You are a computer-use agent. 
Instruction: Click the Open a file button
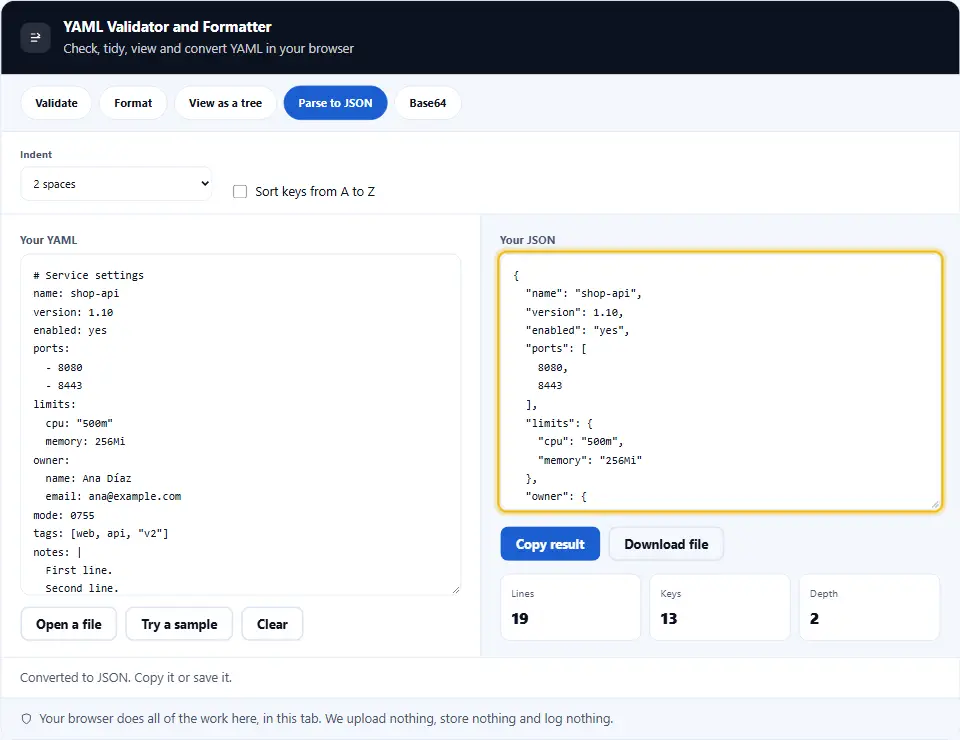69,624
